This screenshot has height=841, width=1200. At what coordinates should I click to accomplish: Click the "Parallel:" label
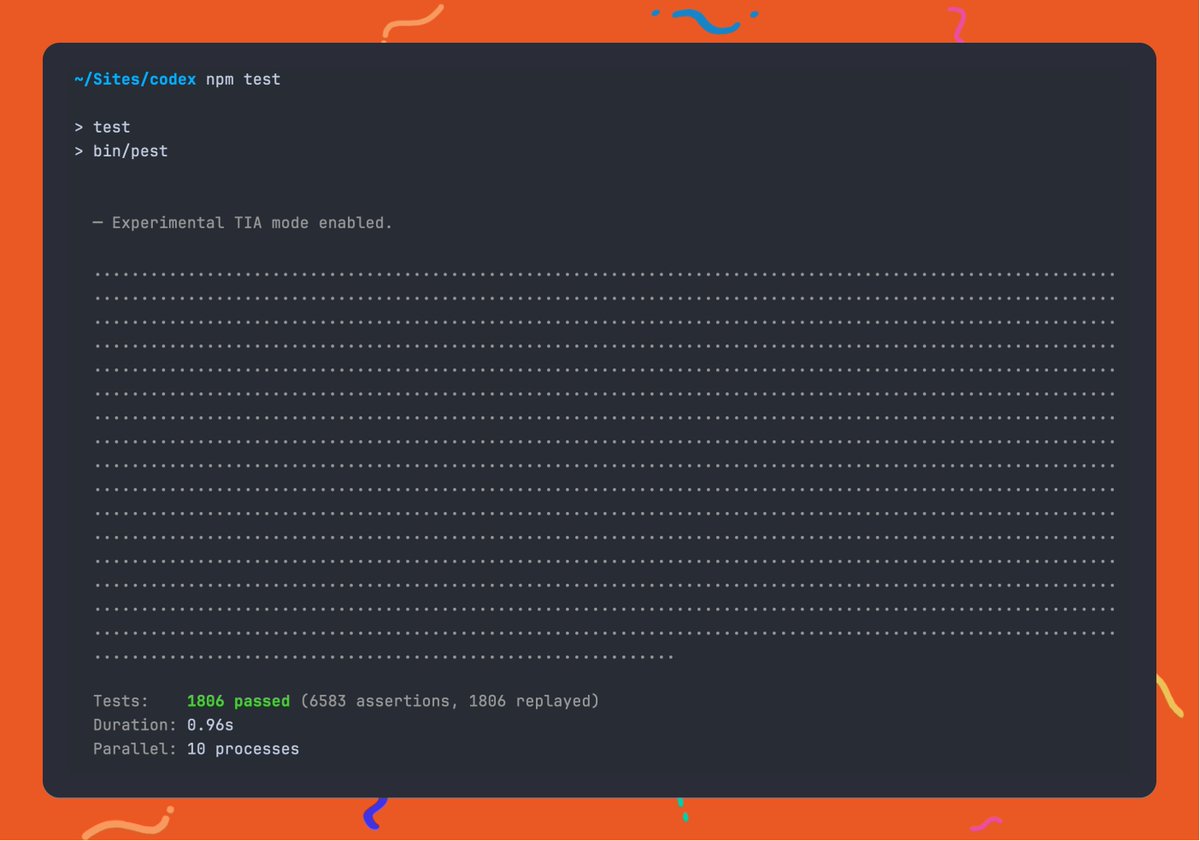(135, 749)
